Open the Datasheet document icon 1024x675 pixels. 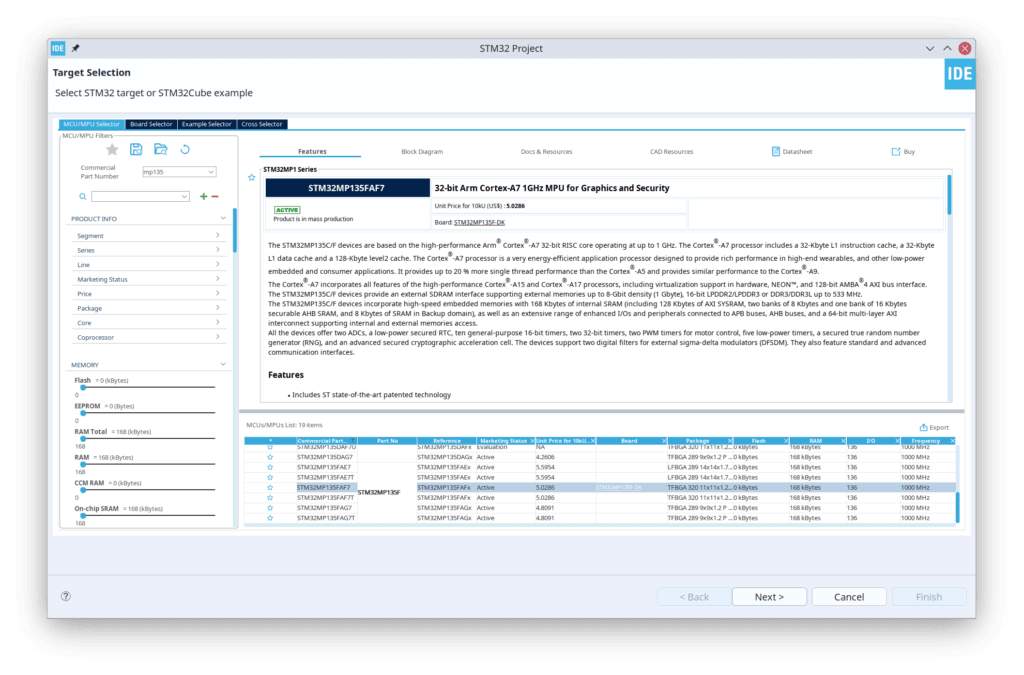coord(775,151)
